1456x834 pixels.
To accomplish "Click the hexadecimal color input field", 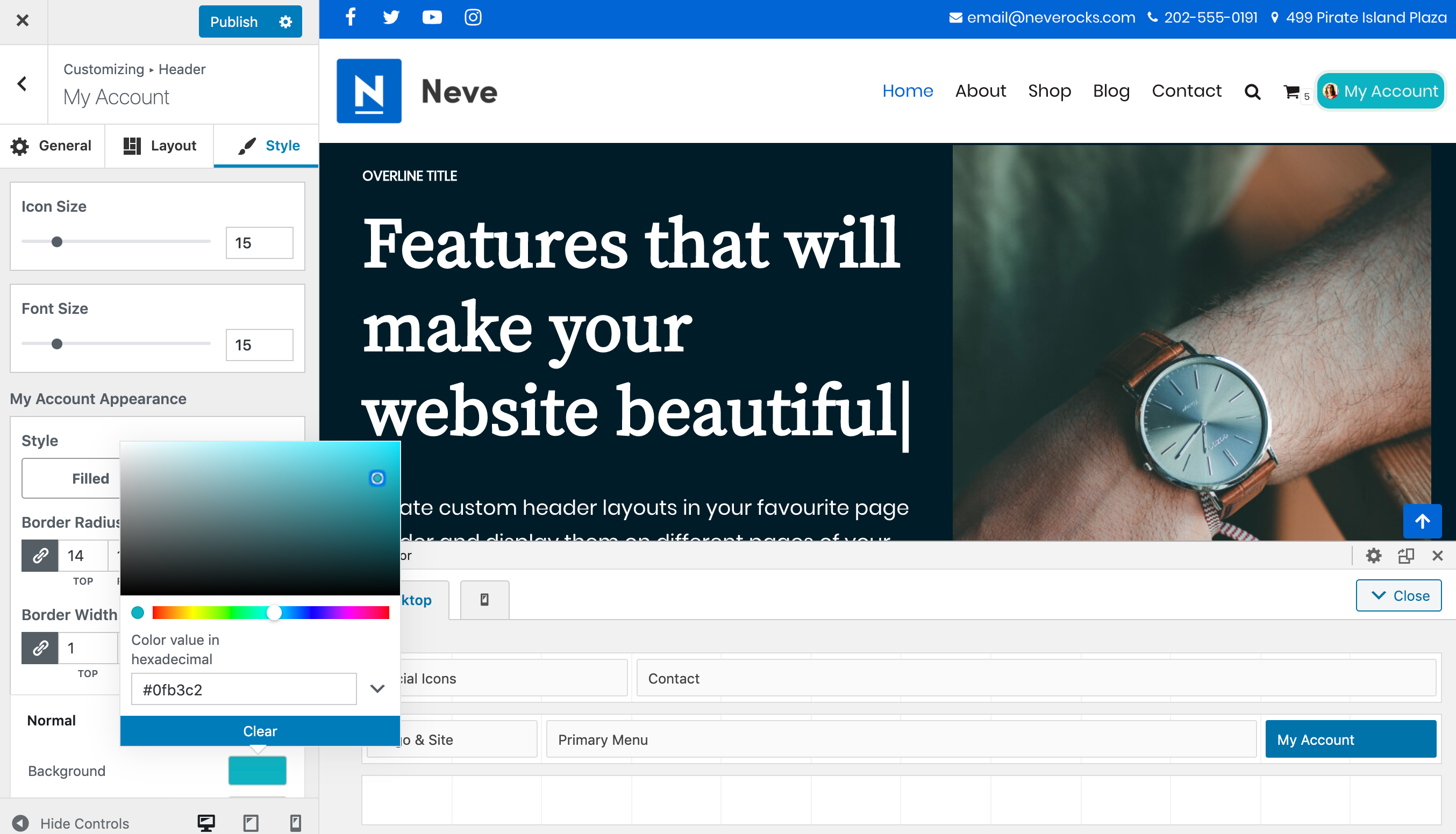I will point(244,689).
